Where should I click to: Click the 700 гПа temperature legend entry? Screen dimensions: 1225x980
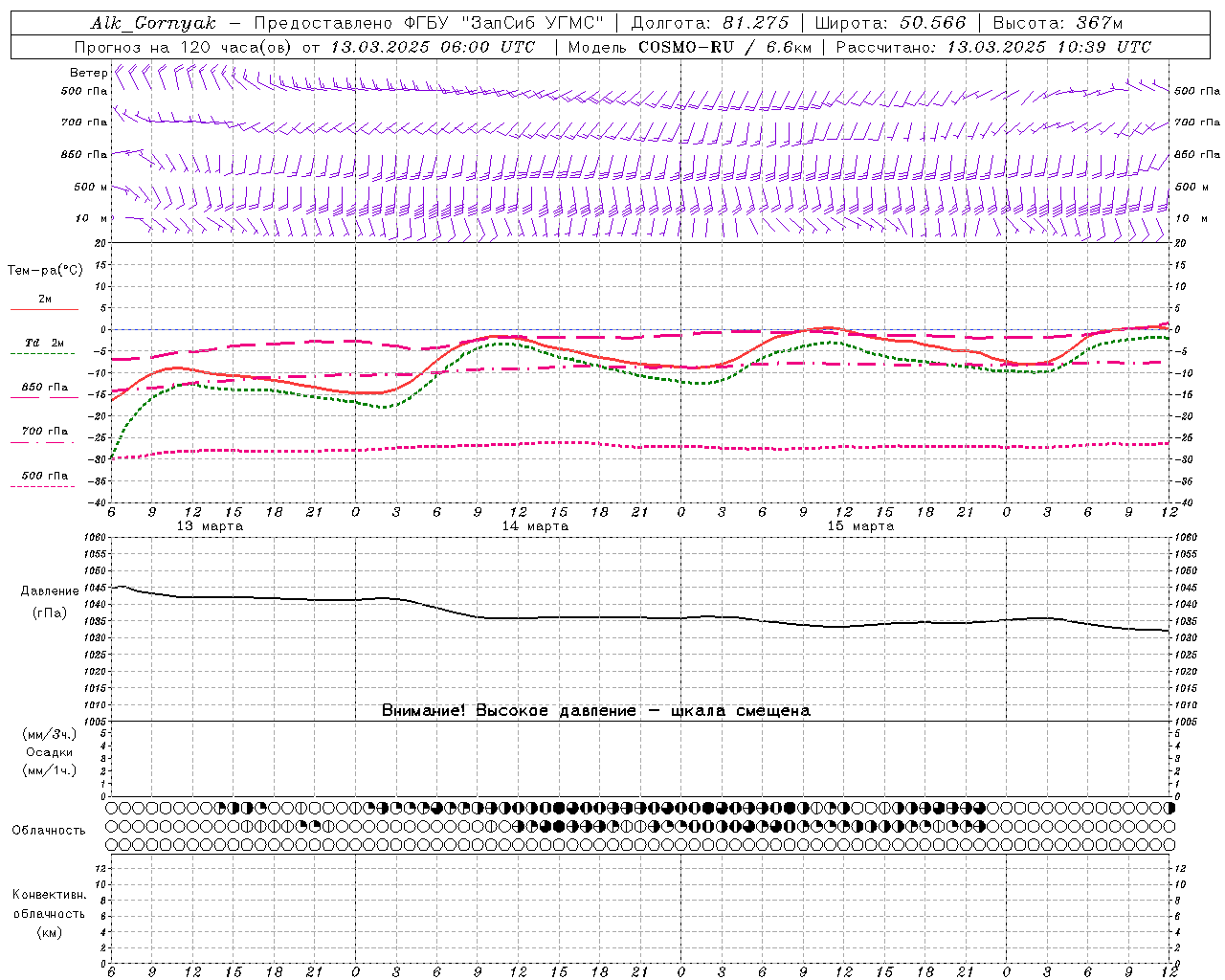tap(44, 432)
